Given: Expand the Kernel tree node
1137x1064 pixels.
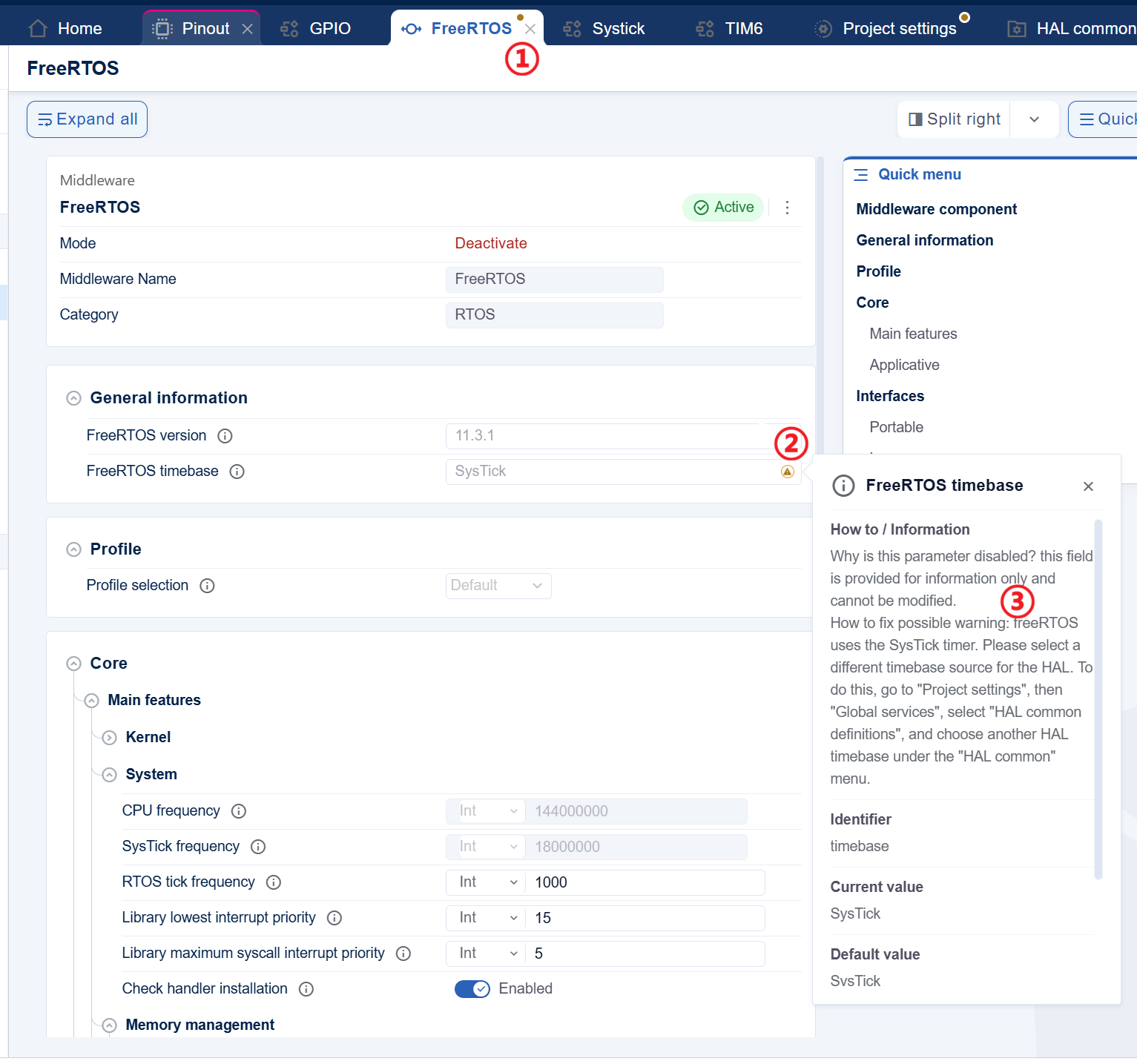Looking at the screenshot, I should click(x=110, y=738).
